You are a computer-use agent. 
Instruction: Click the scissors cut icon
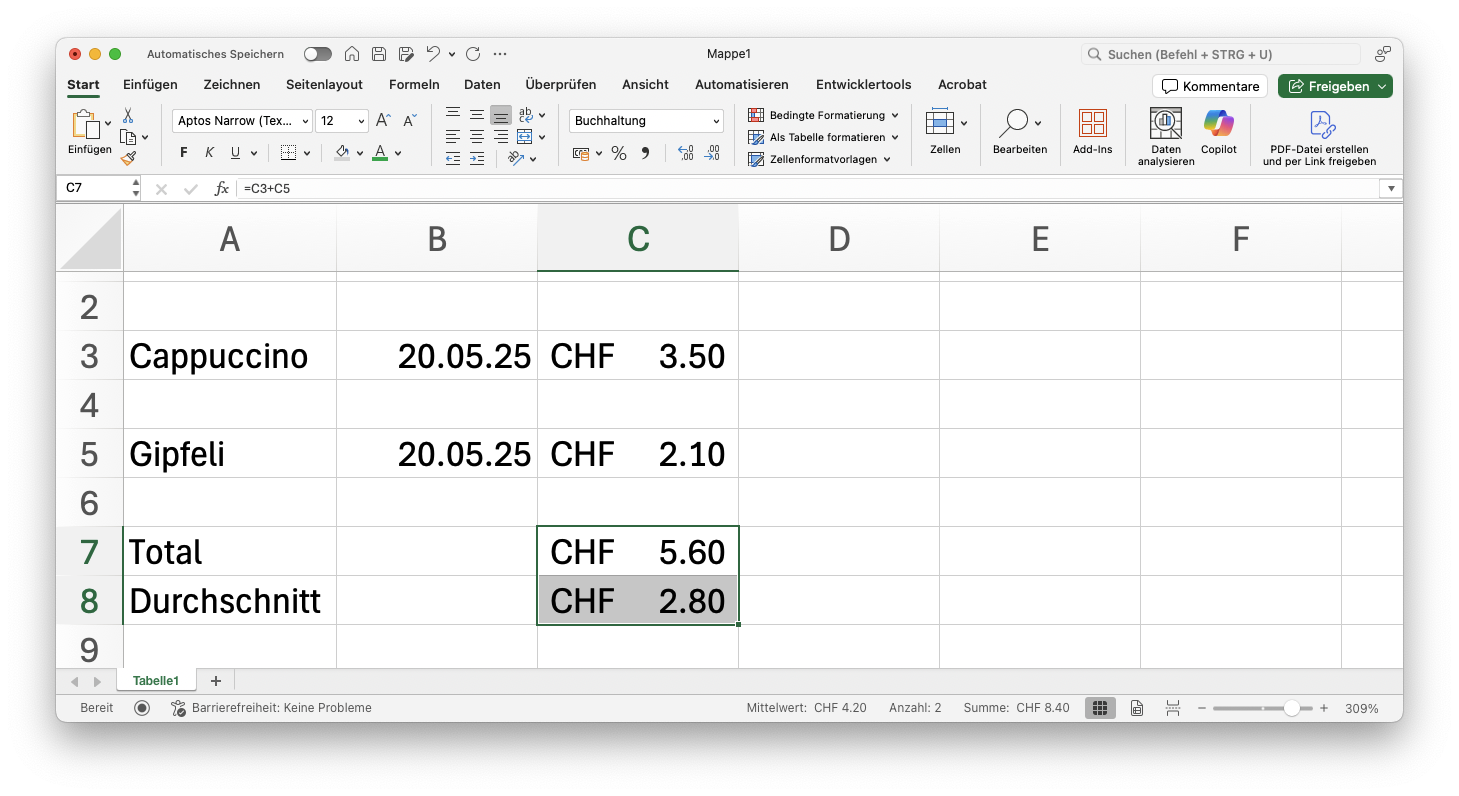(x=128, y=116)
